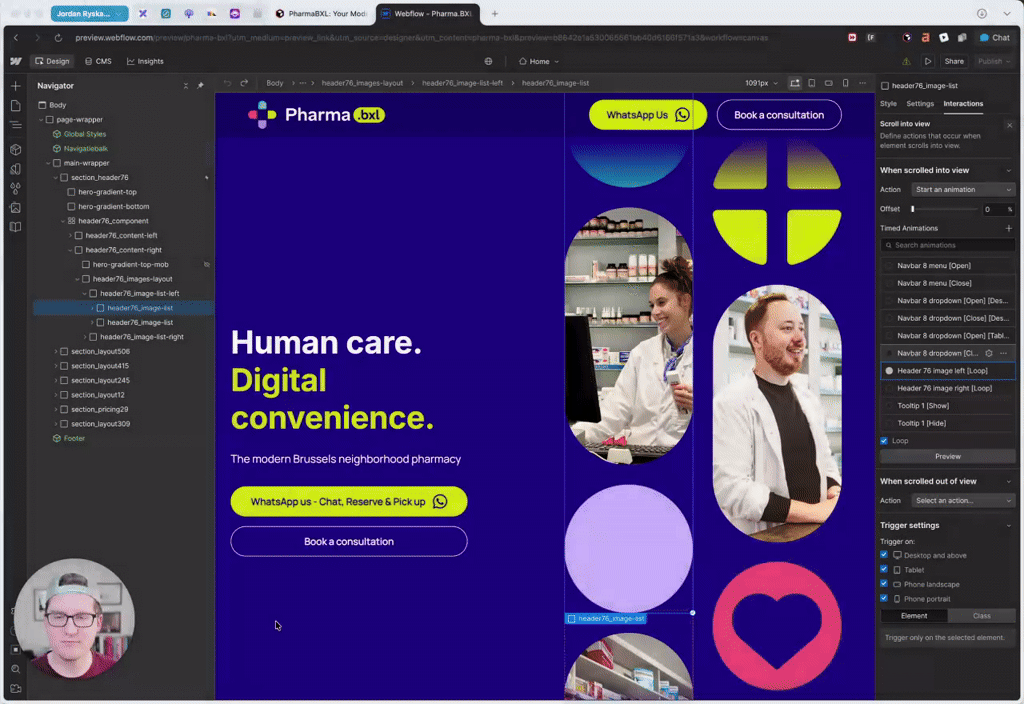The height and width of the screenshot is (704, 1024).
Task: Pin the Navigator panel
Action: (200, 86)
